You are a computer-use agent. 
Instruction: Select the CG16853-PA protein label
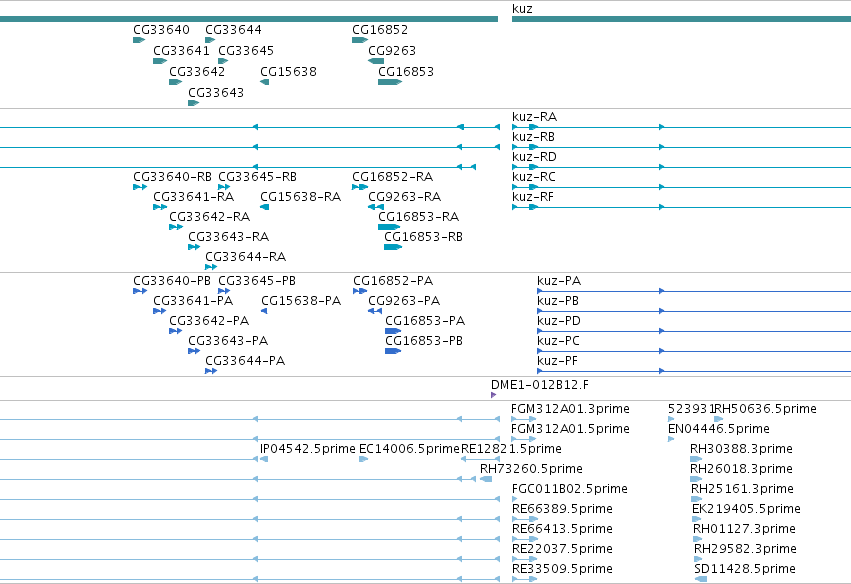(426, 321)
